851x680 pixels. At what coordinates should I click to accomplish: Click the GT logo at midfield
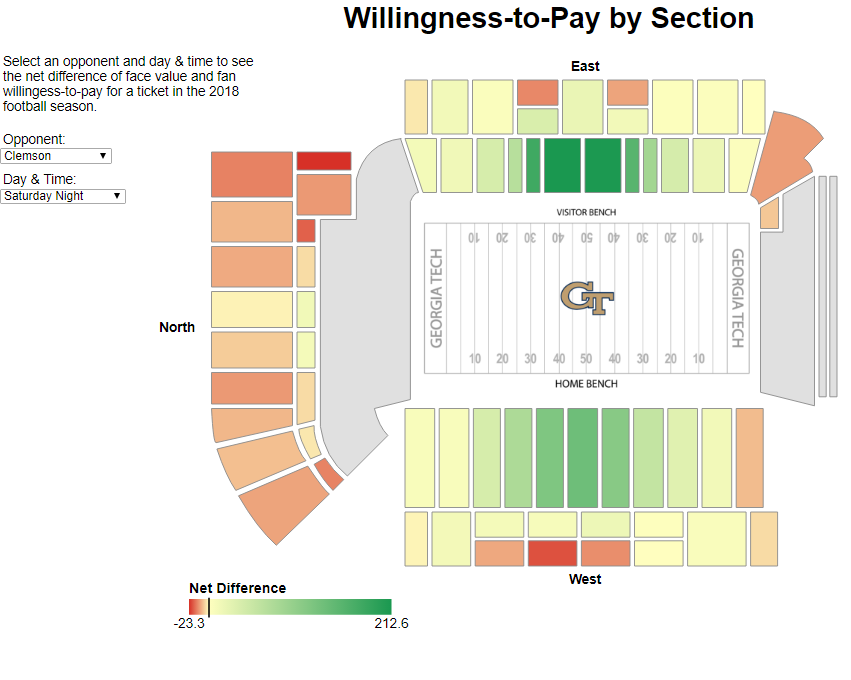coord(586,298)
